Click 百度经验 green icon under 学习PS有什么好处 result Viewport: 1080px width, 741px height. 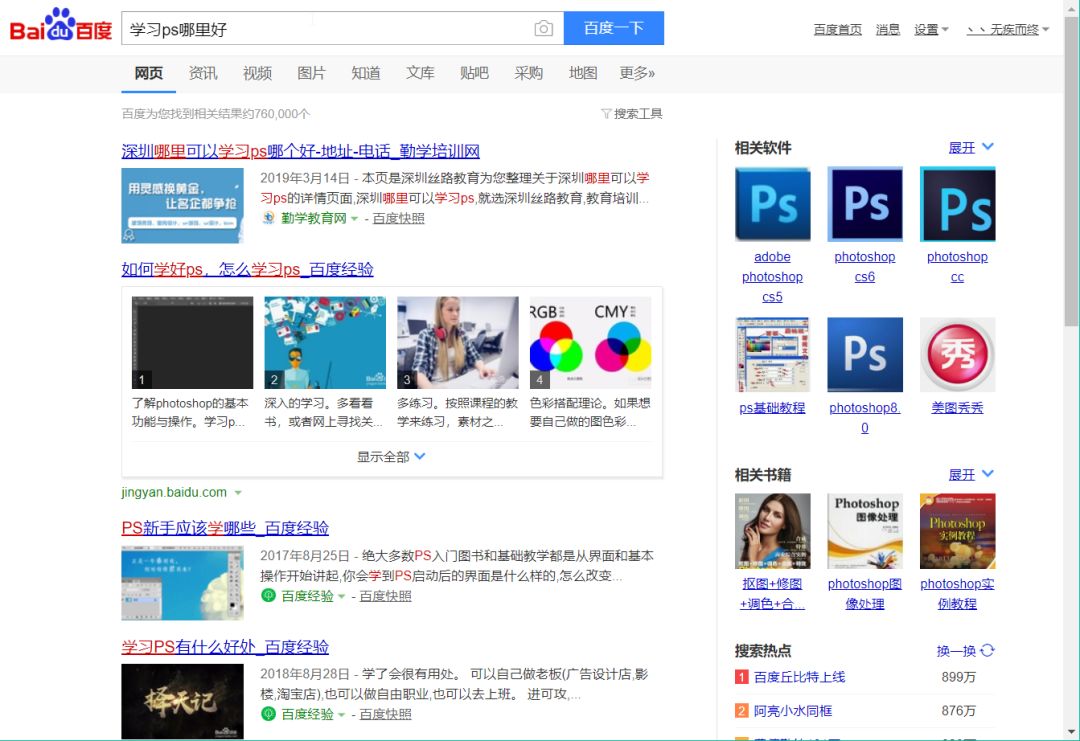[268, 714]
